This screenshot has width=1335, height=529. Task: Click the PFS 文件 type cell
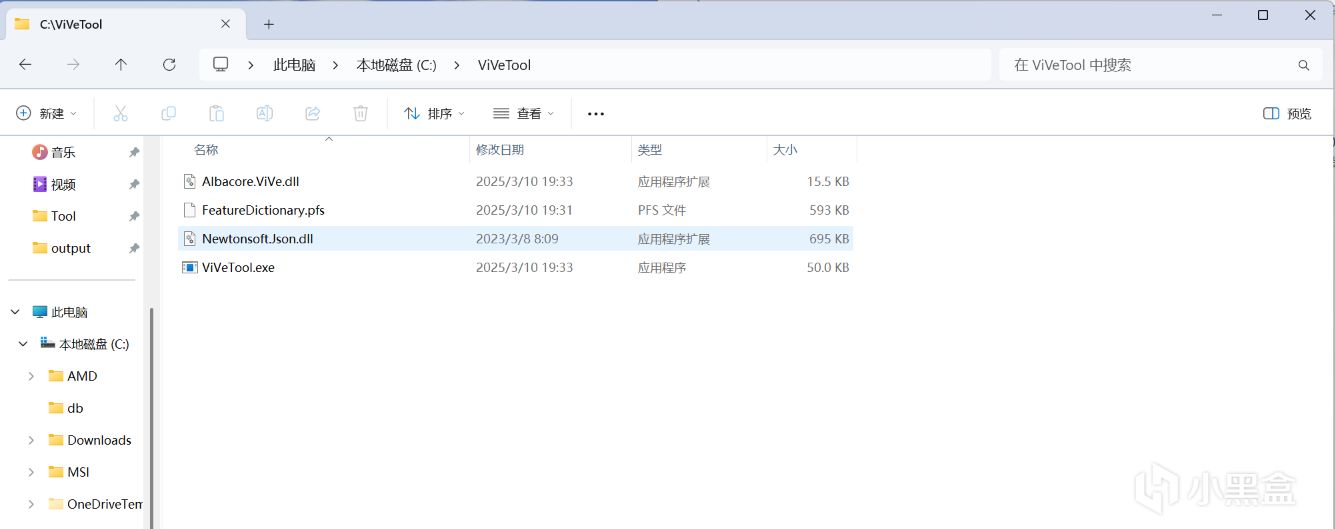(x=662, y=210)
